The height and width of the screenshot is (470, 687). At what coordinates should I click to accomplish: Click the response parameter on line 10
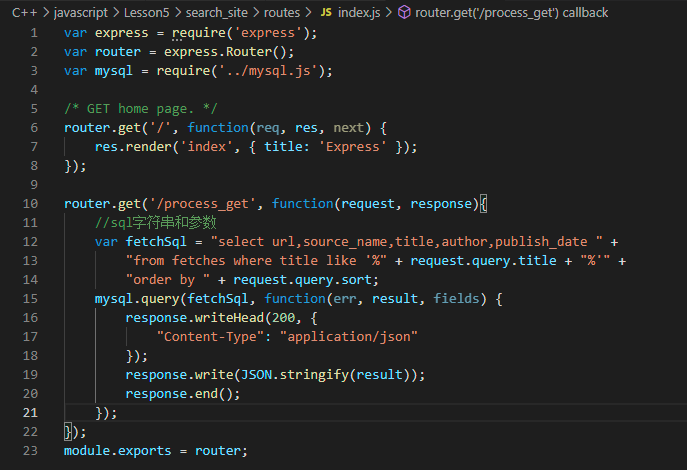point(441,204)
